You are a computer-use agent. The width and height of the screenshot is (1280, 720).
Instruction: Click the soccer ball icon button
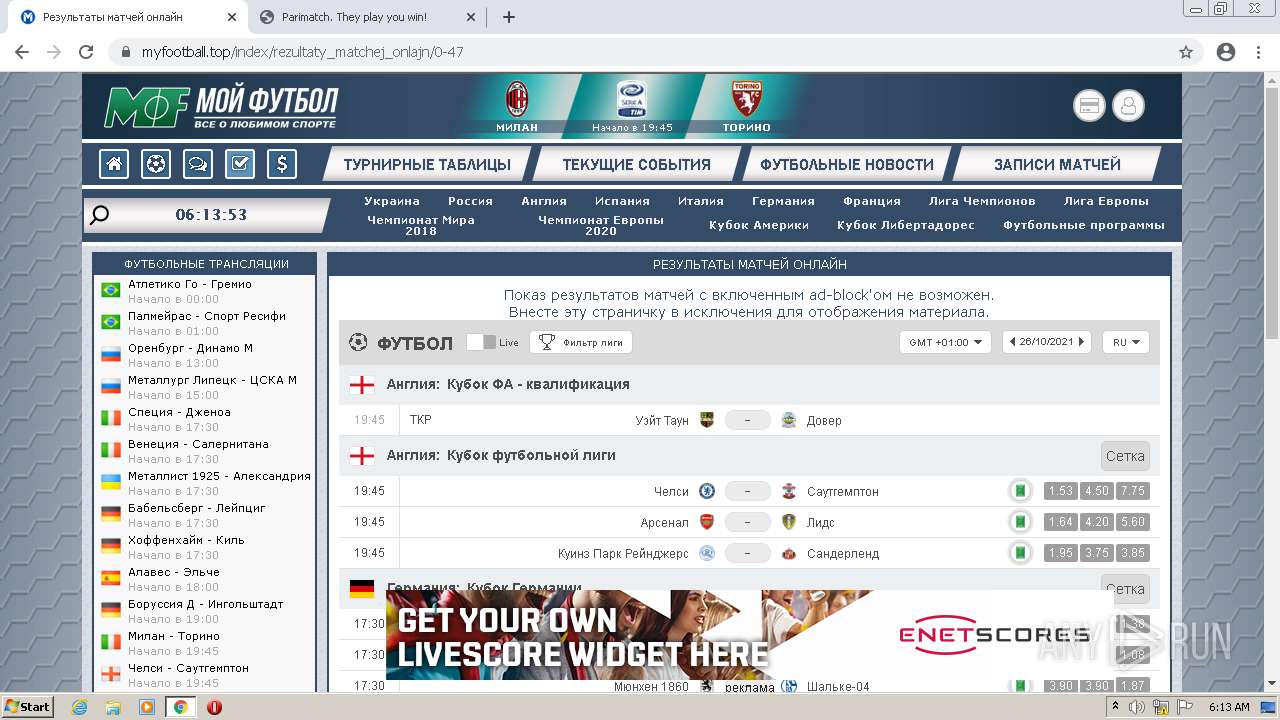tap(156, 164)
